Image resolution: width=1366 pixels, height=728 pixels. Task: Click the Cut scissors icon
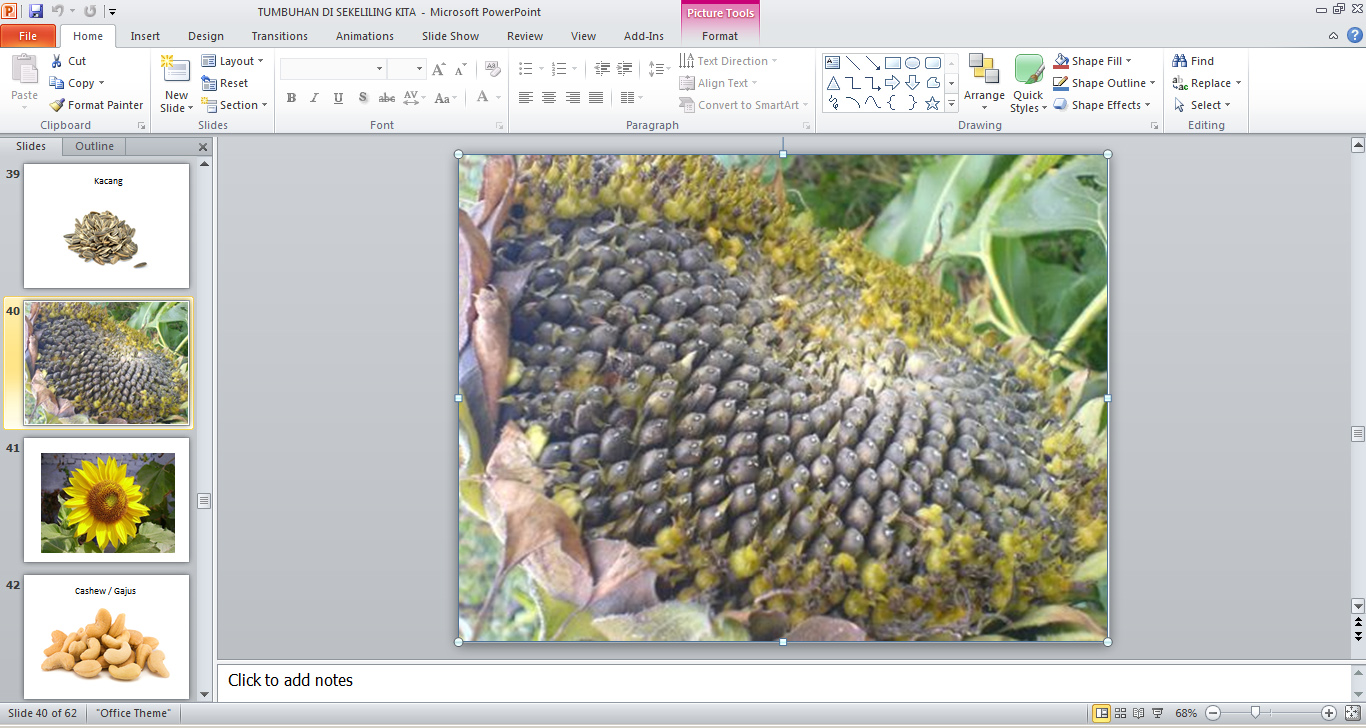click(x=57, y=61)
